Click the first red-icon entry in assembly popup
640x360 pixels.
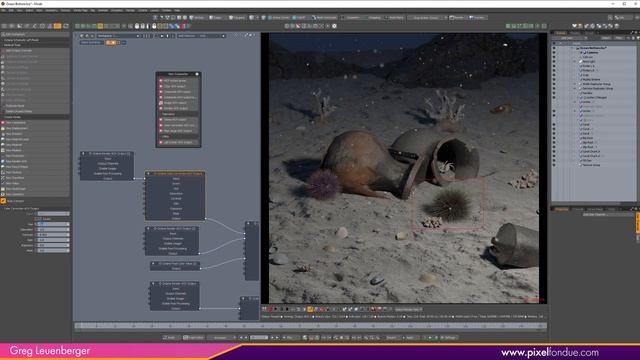[178, 81]
